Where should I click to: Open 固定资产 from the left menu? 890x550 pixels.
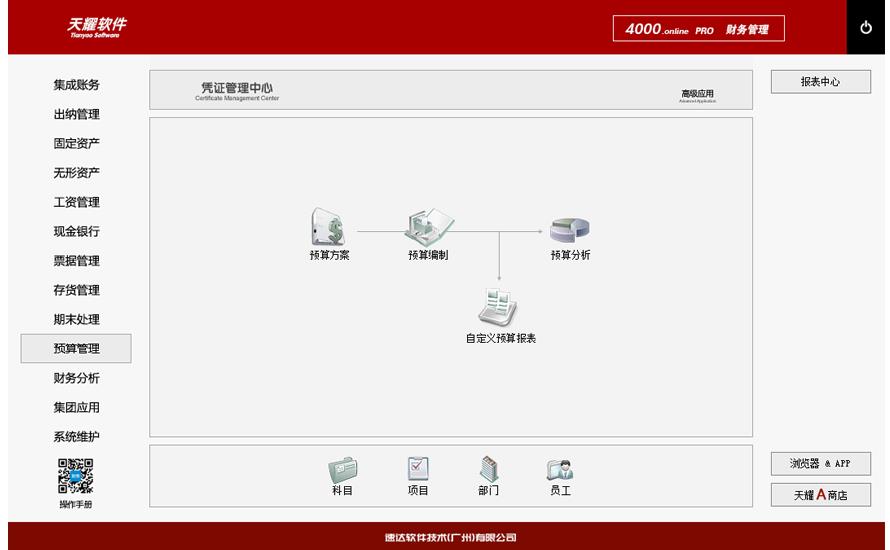pyautogui.click(x=76, y=144)
